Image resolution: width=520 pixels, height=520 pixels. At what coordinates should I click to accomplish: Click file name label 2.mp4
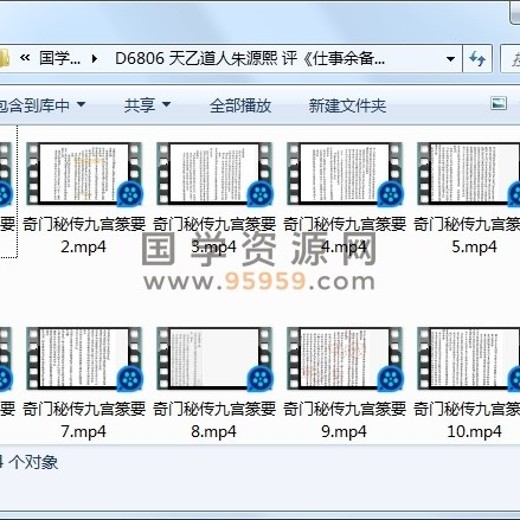point(83,247)
